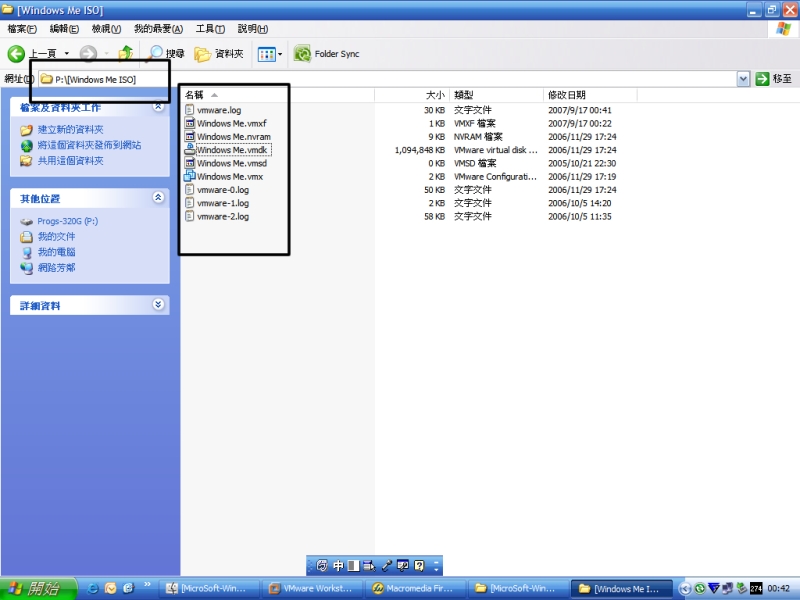This screenshot has width=800, height=600.
Task: Switch to Macromedia Fir… taskbar button
Action: (415, 588)
